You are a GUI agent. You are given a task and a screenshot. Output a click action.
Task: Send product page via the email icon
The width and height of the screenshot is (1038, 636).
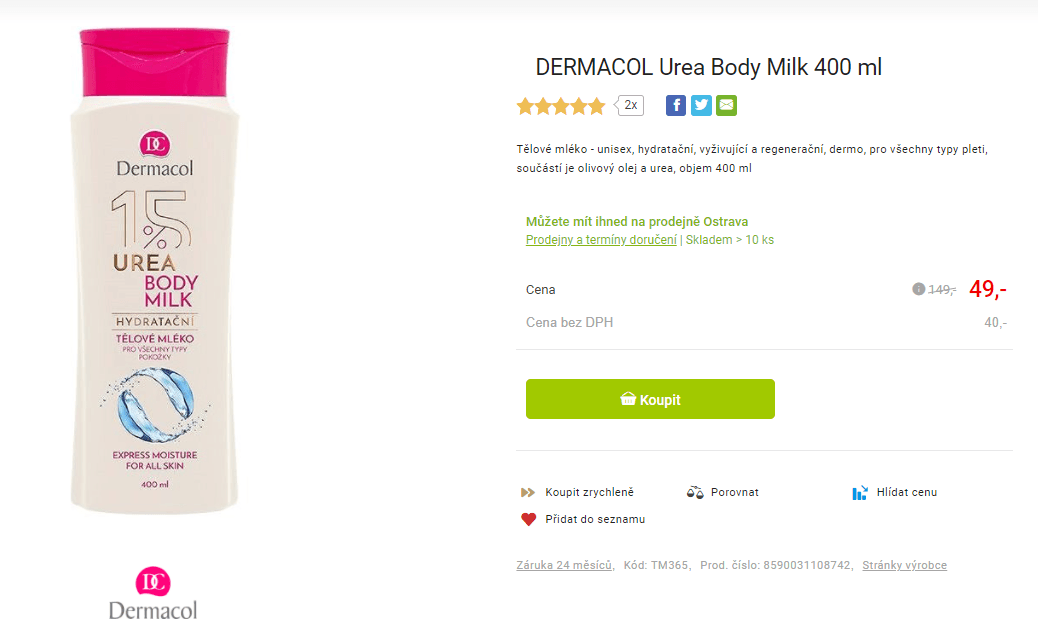pyautogui.click(x=726, y=105)
